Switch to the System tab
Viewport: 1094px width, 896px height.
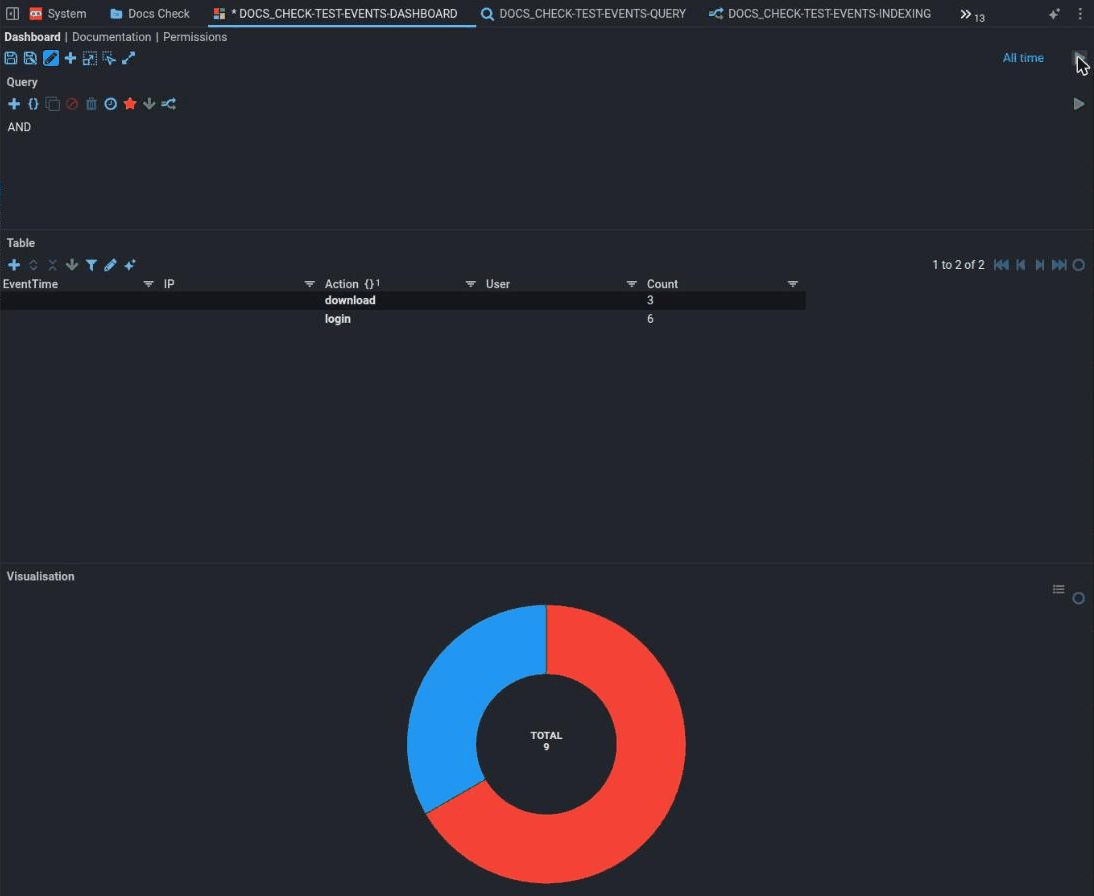(59, 14)
